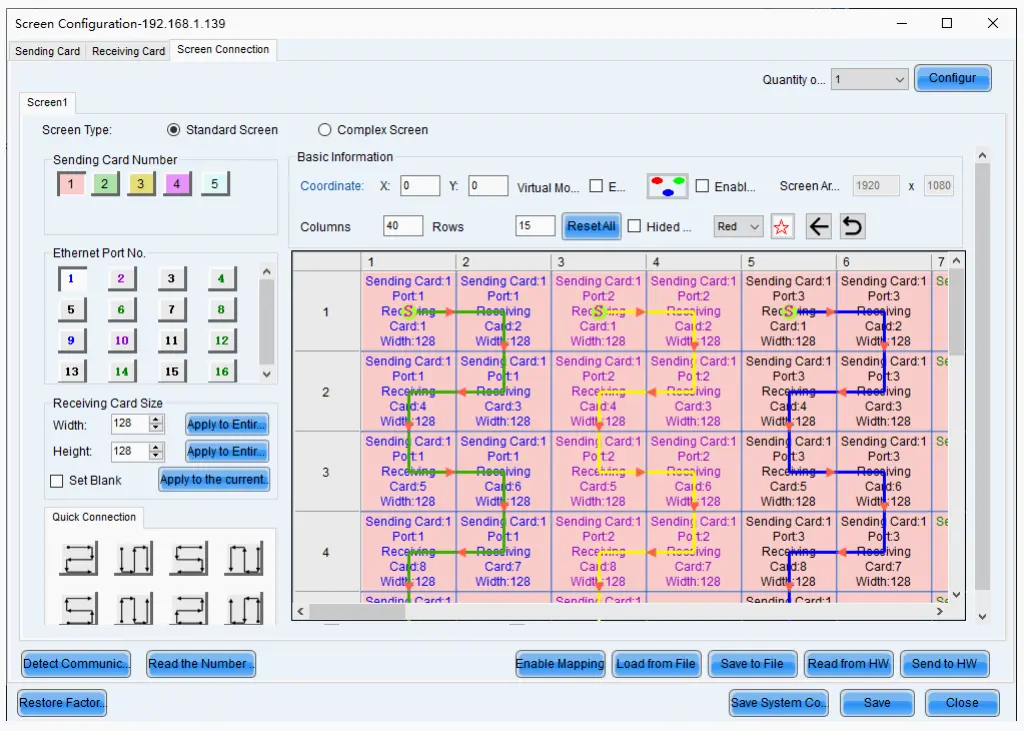Open the Quantity dropdown

click(x=869, y=79)
